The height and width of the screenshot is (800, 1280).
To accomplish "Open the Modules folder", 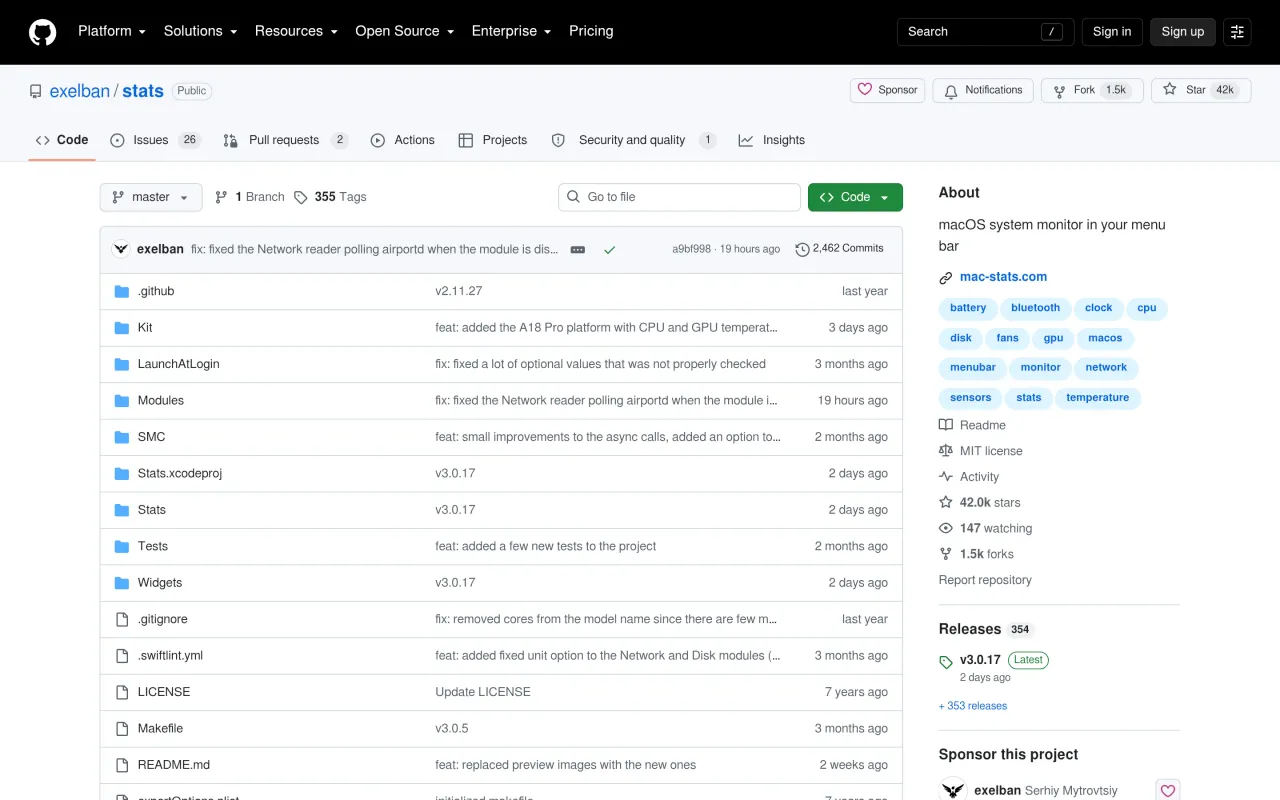I will tap(161, 401).
